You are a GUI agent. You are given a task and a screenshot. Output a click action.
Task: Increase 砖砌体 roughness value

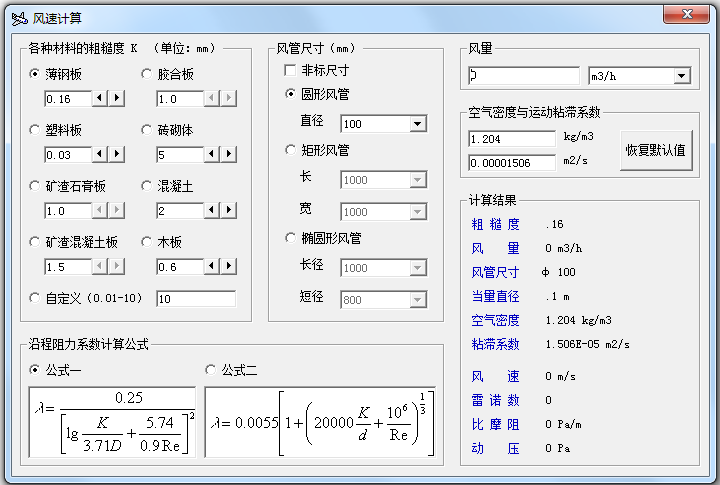229,154
